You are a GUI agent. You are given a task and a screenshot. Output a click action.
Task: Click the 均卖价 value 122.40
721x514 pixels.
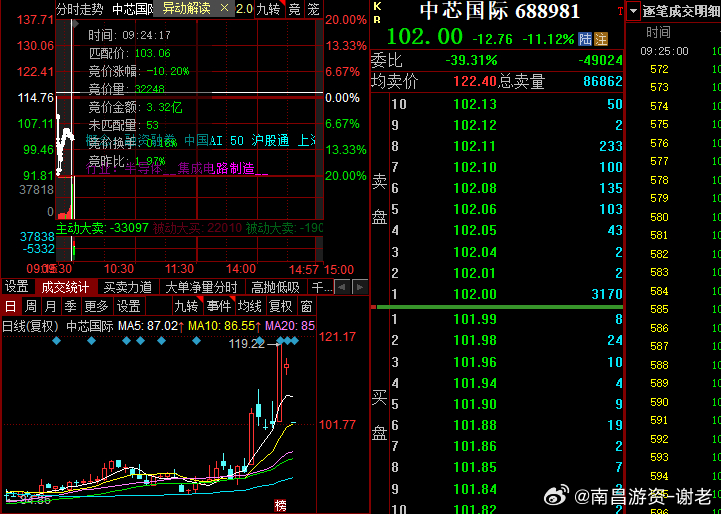tap(475, 82)
